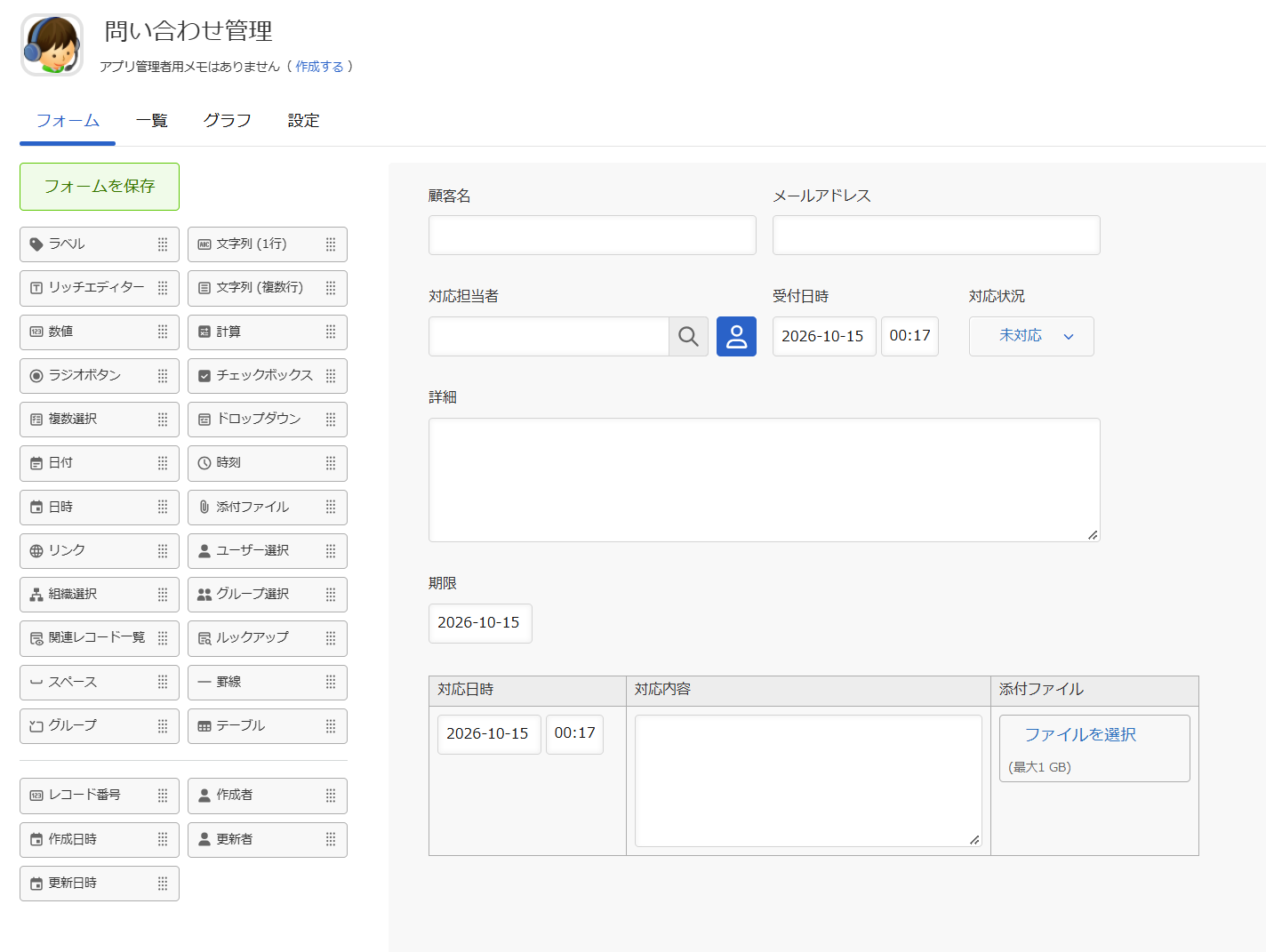Screen dimensions: 1266x952
Task: Select the 関連レコード一覧 field element
Action: (100, 638)
